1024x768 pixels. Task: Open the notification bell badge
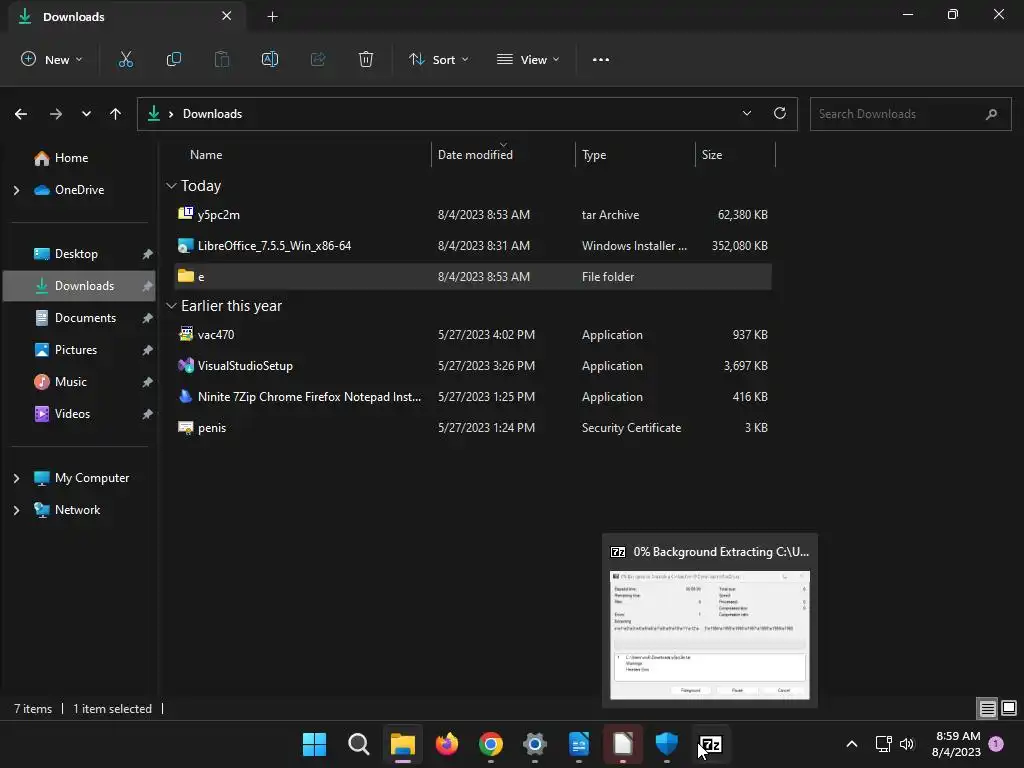tap(996, 744)
